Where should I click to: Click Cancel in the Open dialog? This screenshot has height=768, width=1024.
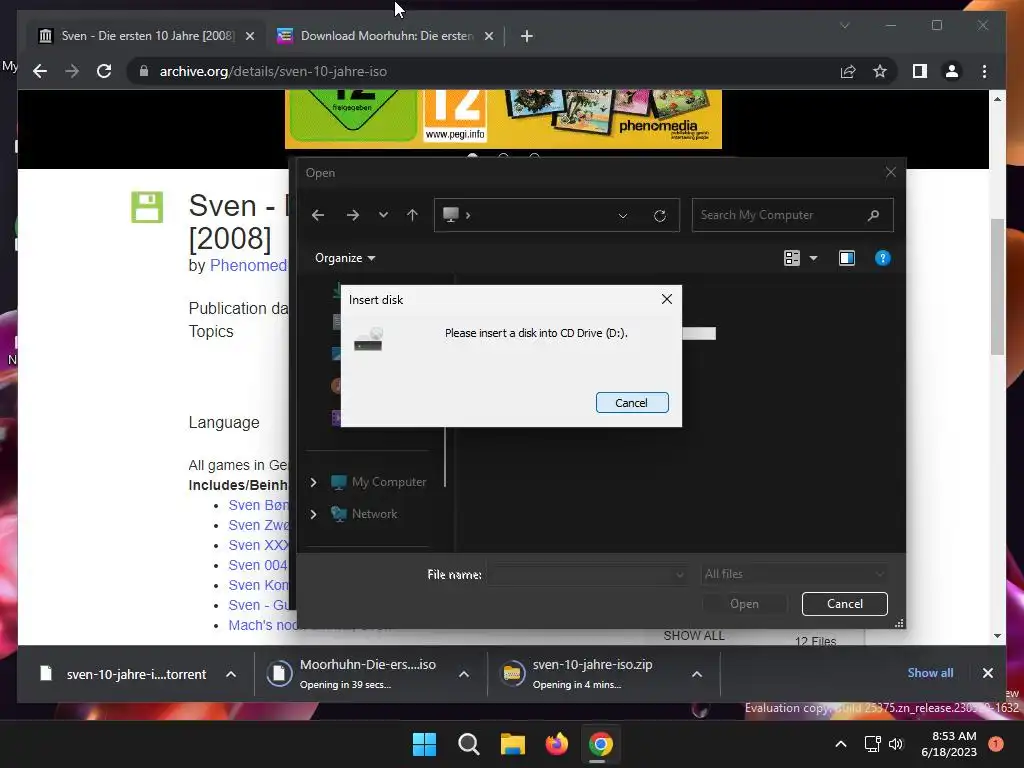844,603
